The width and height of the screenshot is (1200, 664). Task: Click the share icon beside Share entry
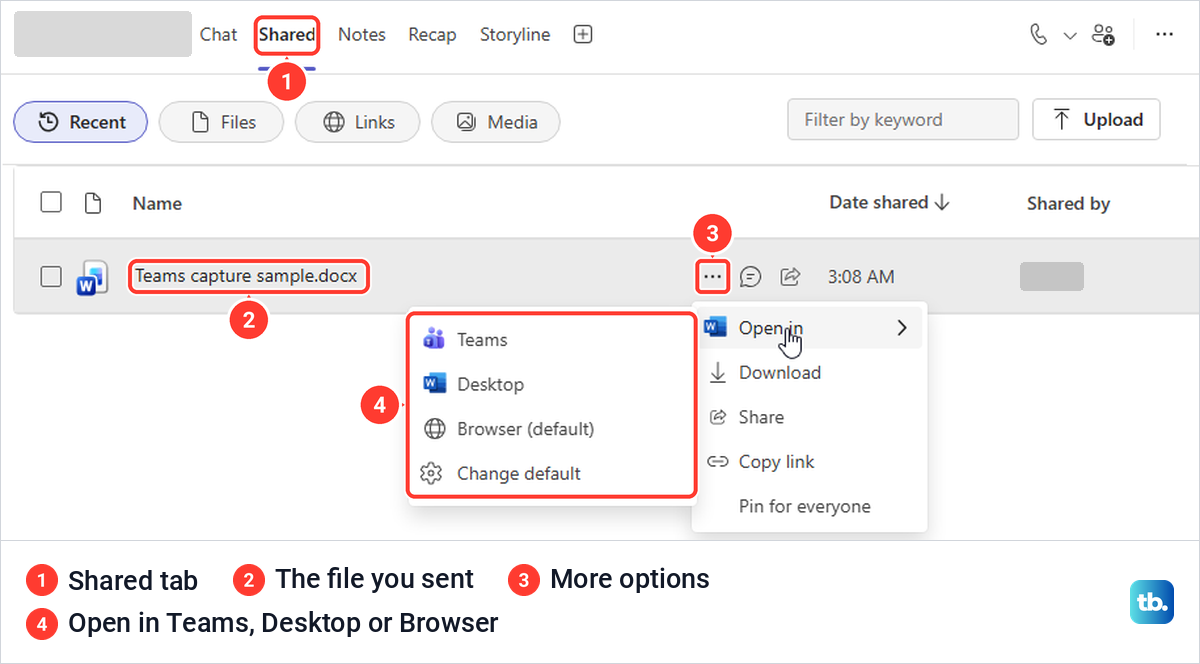pyautogui.click(x=717, y=417)
